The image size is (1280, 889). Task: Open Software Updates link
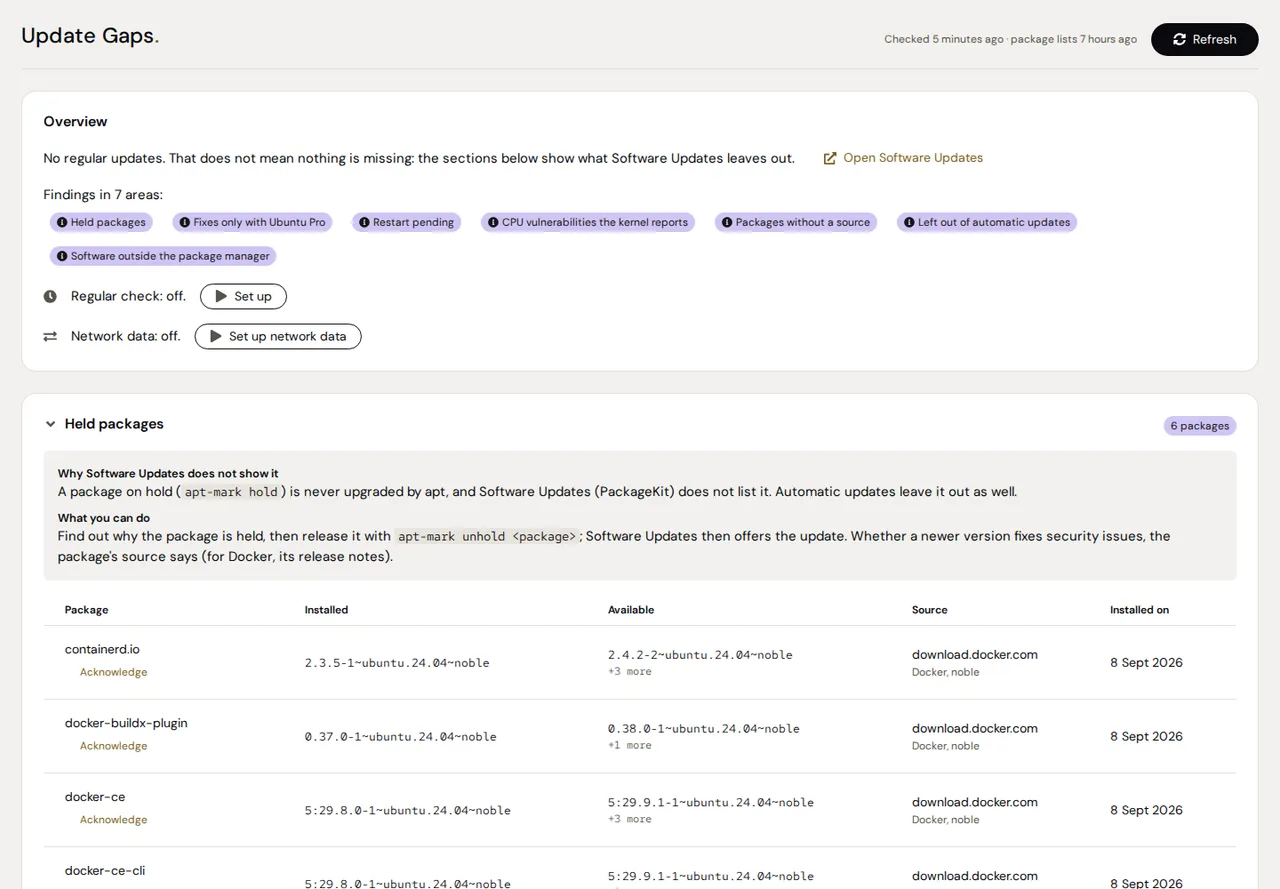pos(903,158)
